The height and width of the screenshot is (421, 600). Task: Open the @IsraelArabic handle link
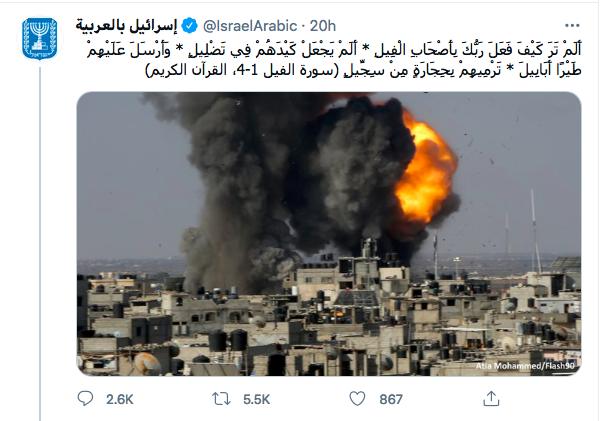(250, 26)
